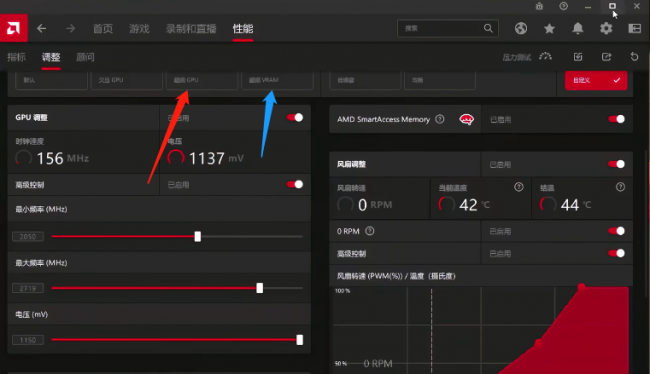650x374 pixels.
Task: Click the top fan curve point
Action: point(582,287)
